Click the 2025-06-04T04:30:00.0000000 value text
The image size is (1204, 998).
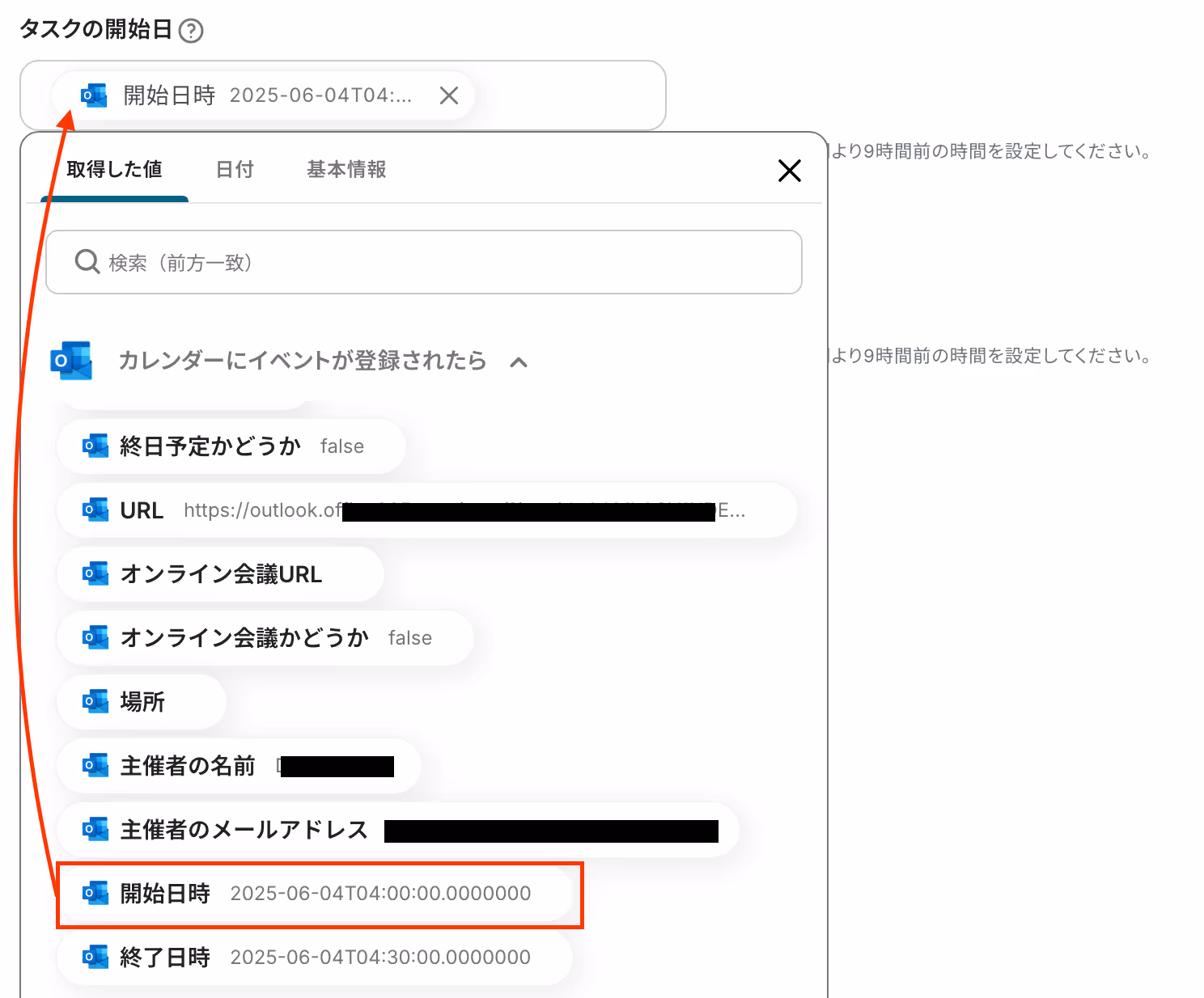(x=380, y=958)
